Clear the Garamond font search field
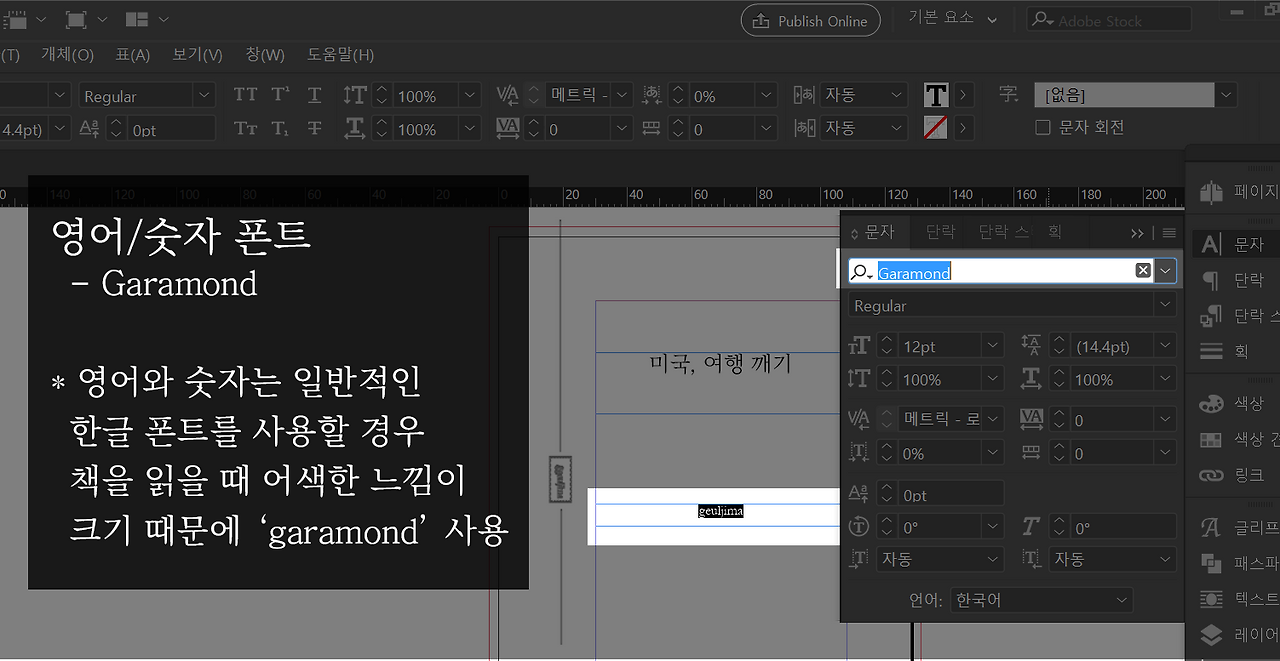Viewport: 1280px width, 661px height. pos(1143,271)
